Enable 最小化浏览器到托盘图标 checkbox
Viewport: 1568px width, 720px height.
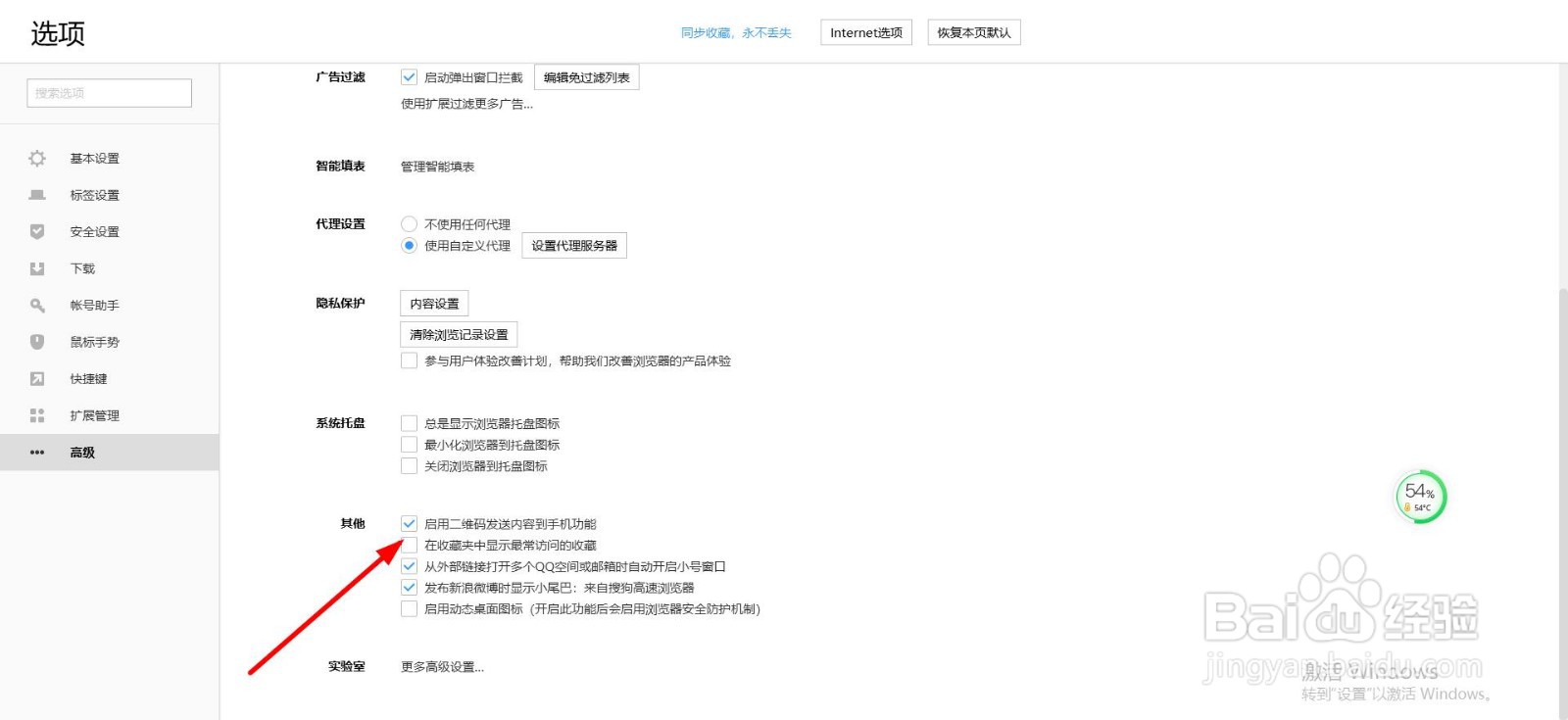point(410,445)
